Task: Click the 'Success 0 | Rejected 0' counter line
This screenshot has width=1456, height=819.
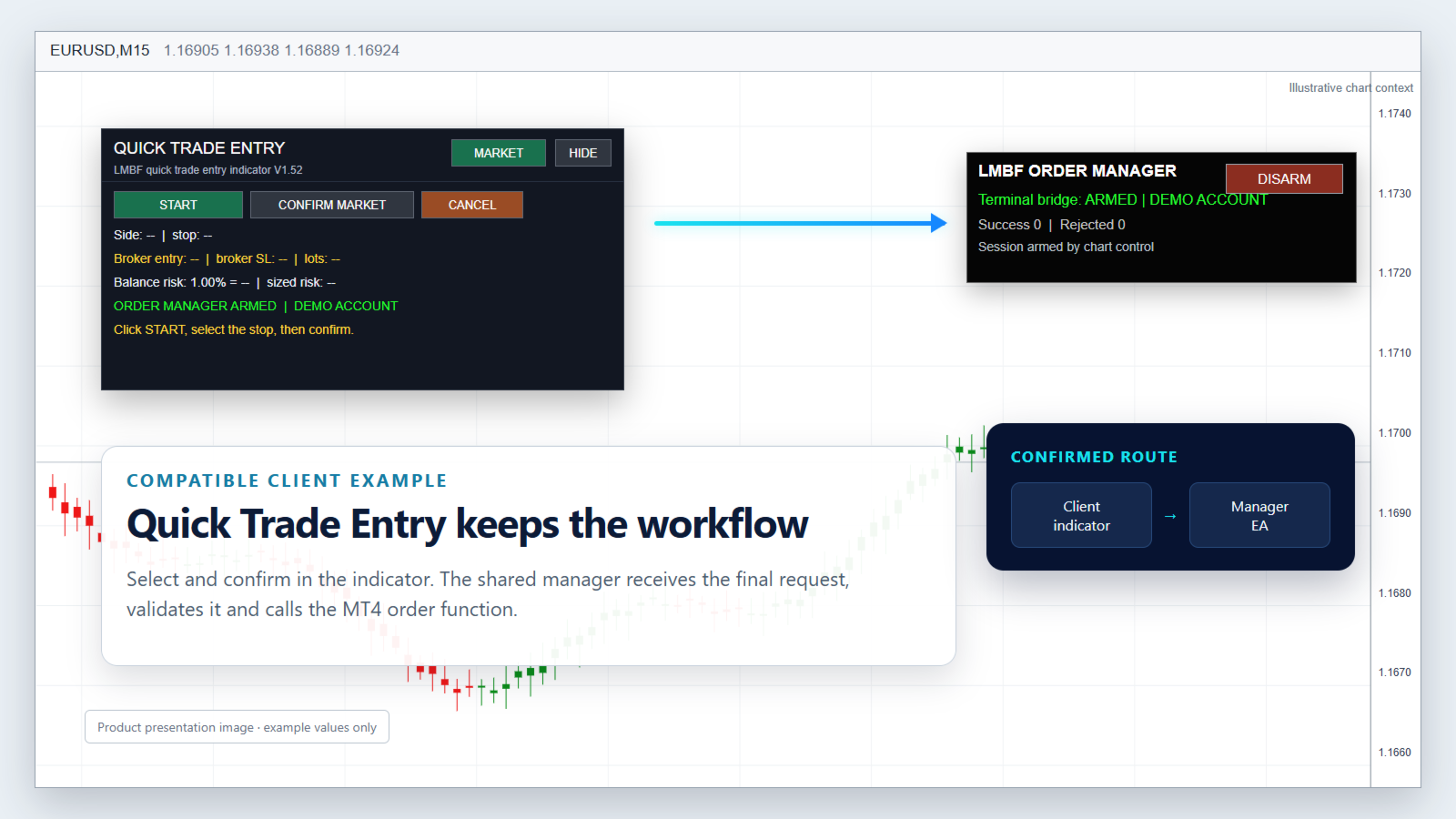Action: point(1052,225)
